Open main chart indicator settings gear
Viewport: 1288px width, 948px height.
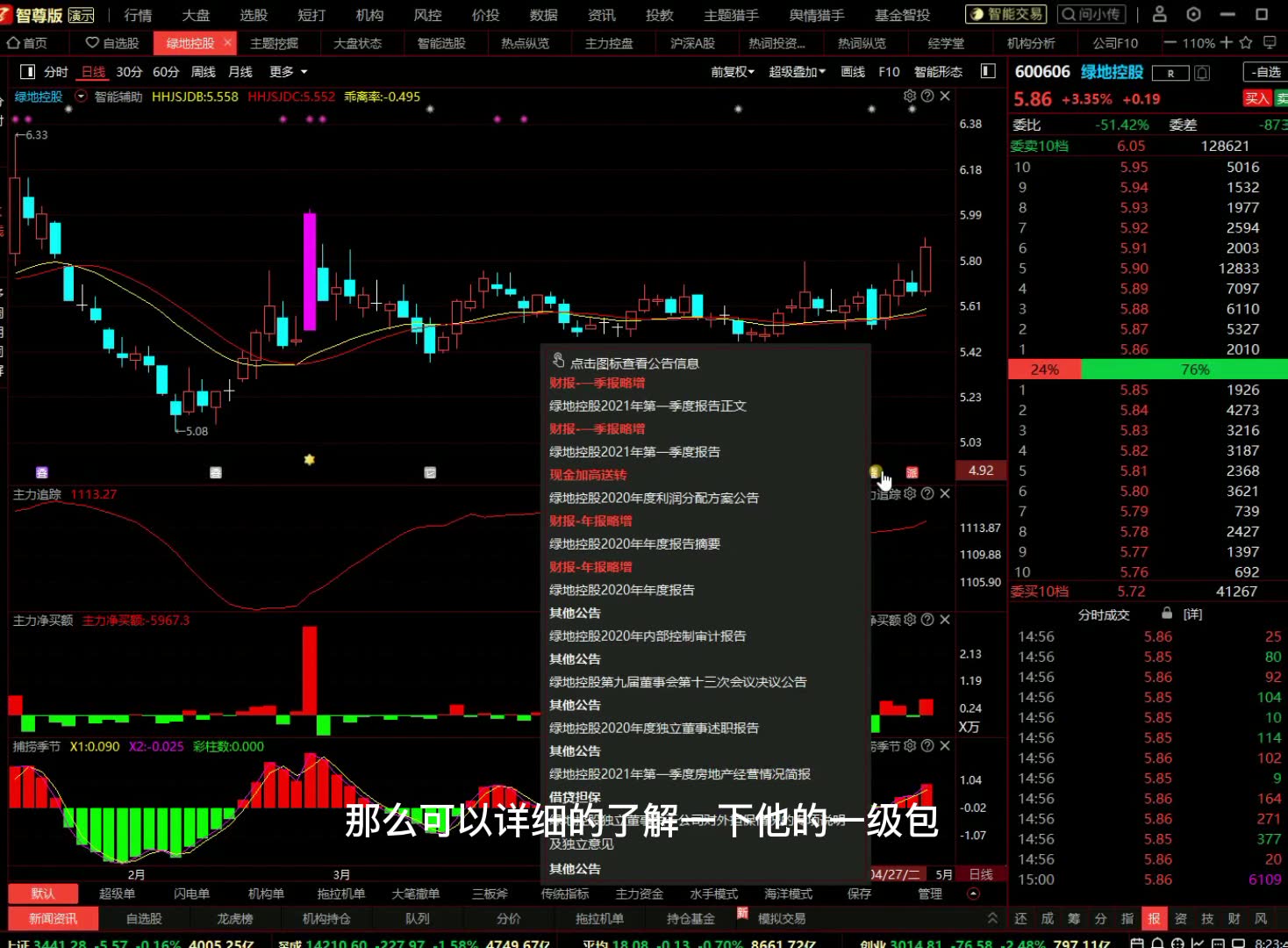pyautogui.click(x=910, y=96)
